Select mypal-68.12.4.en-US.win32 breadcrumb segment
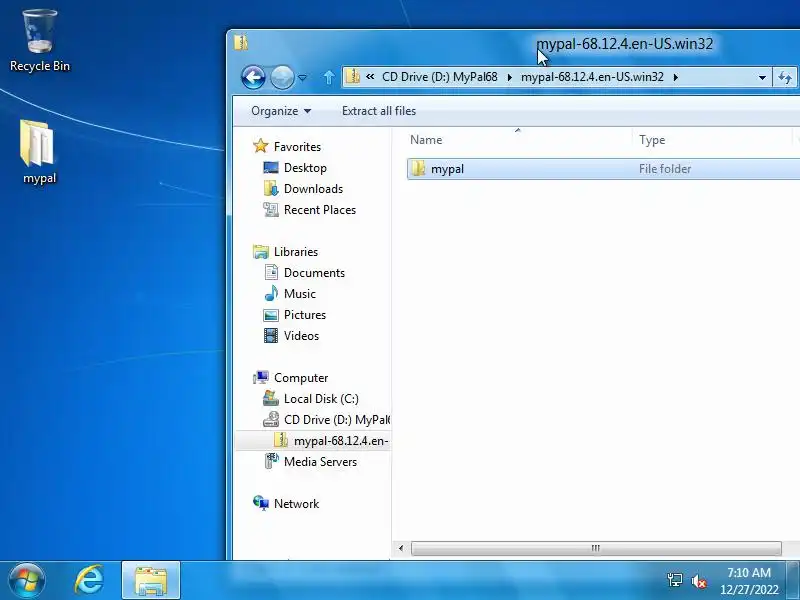800x600 pixels. [x=592, y=77]
